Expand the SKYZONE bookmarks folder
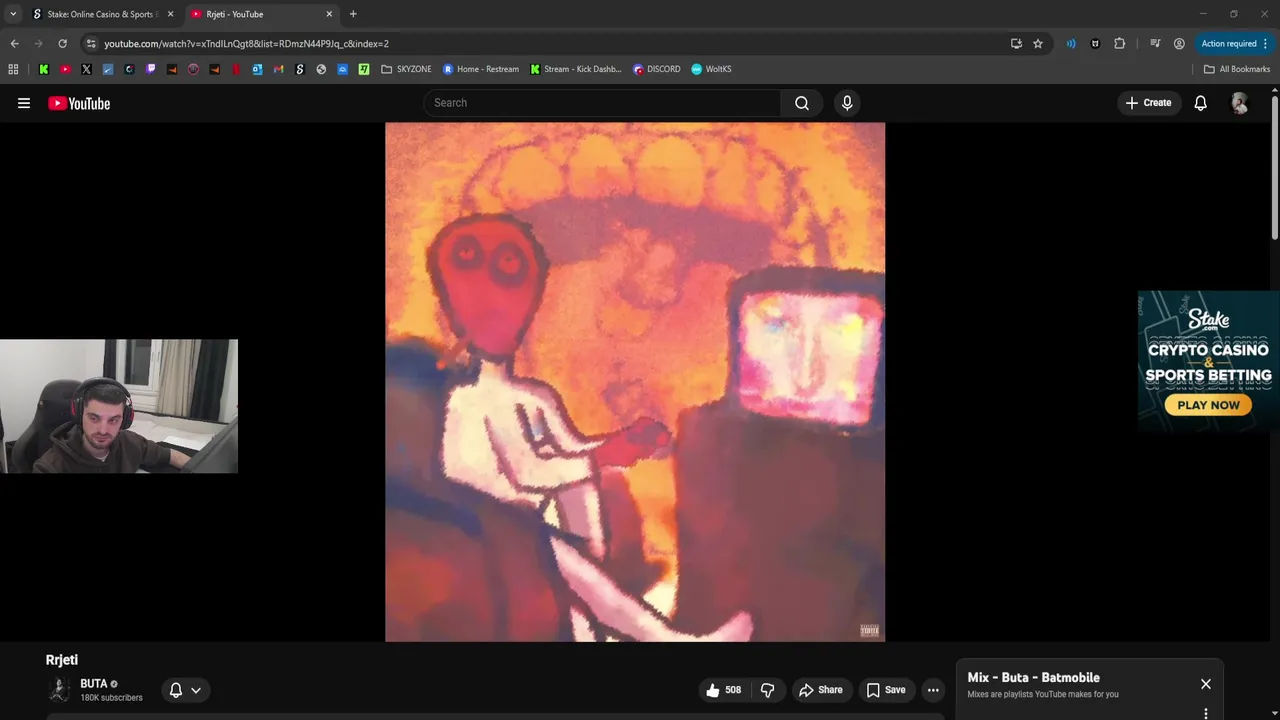This screenshot has width=1280, height=720. click(406, 69)
